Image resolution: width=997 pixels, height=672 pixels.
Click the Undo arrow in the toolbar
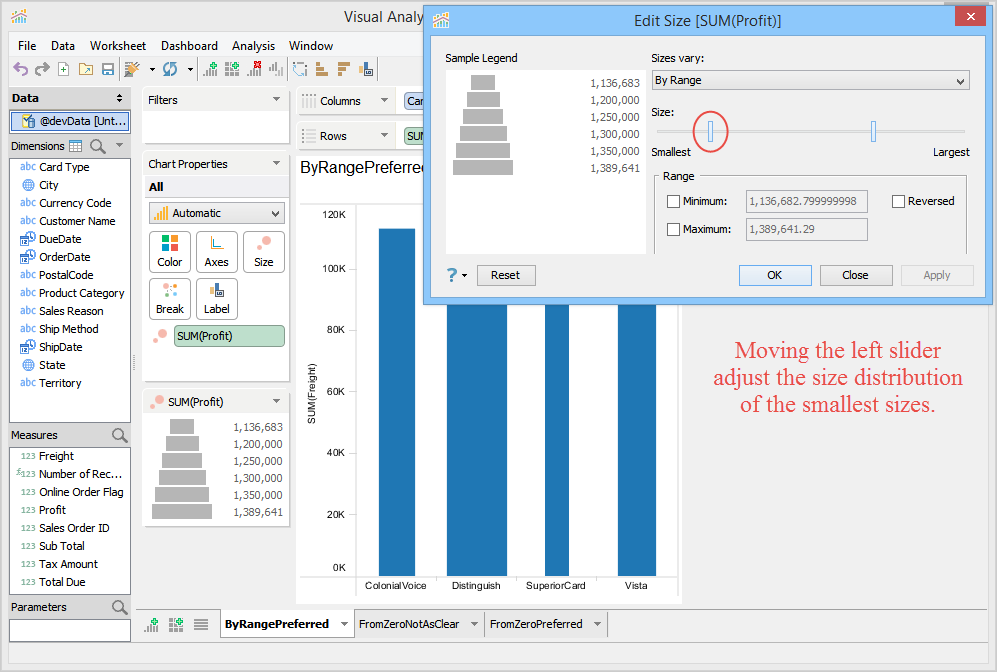[20, 69]
